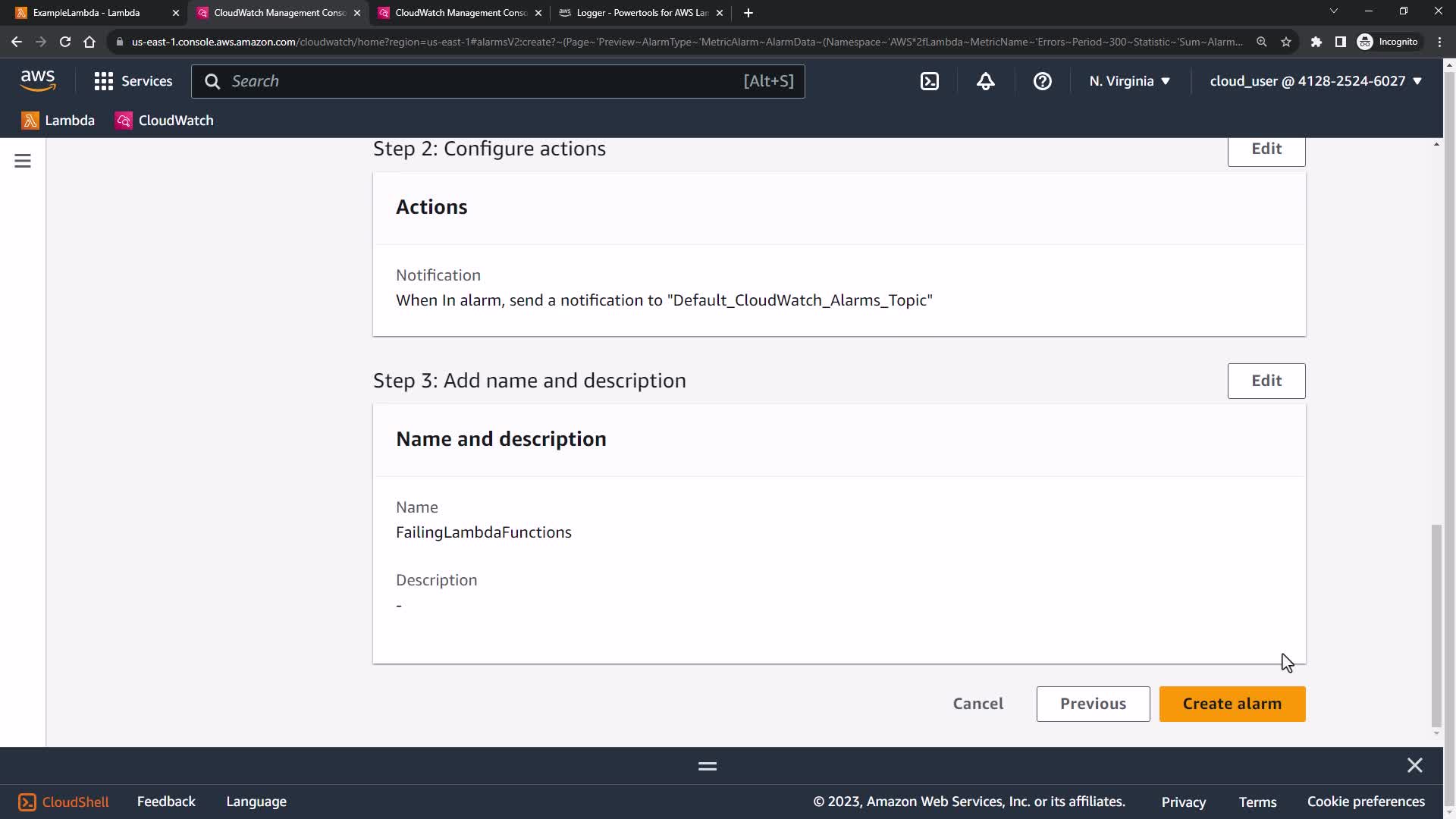The width and height of the screenshot is (1456, 819).
Task: Click the AWS logo home icon
Action: (38, 80)
